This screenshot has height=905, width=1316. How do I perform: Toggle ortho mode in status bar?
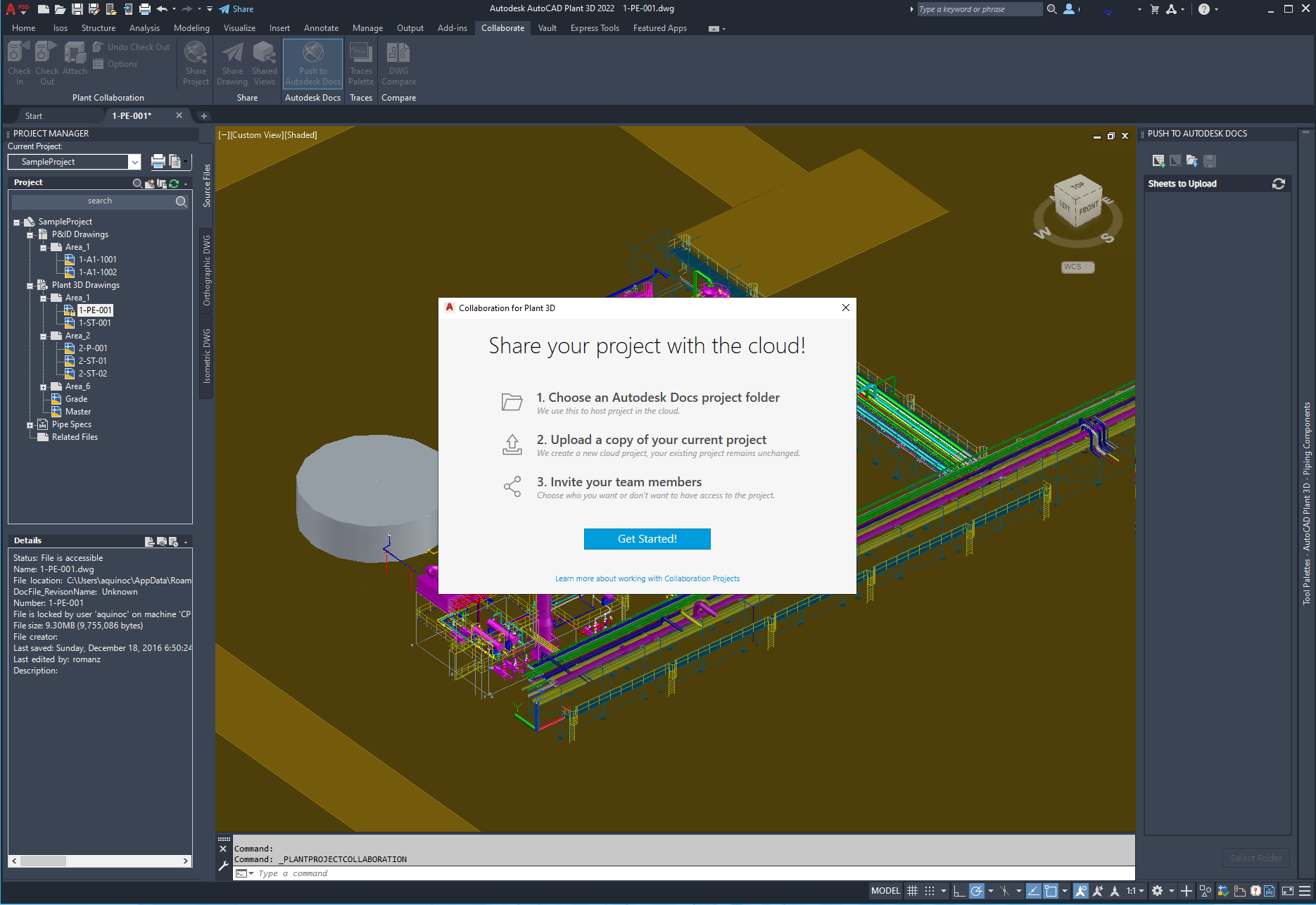coord(959,891)
